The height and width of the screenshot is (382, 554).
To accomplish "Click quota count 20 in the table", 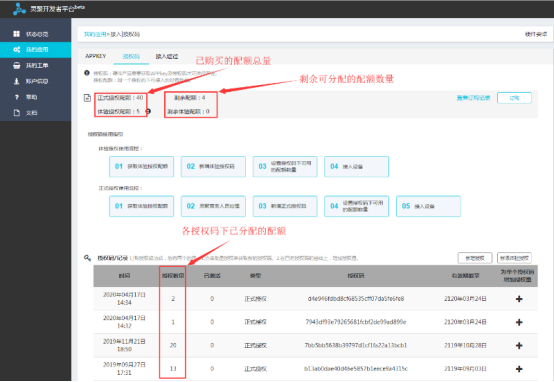I will coord(173,345).
